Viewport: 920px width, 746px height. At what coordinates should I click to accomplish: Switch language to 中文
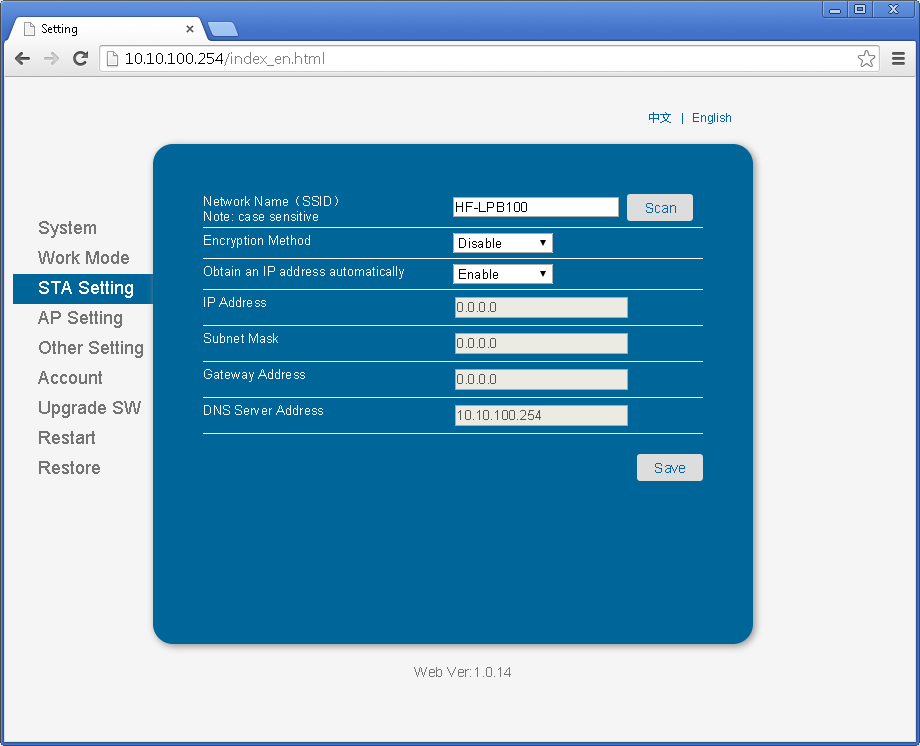click(659, 117)
